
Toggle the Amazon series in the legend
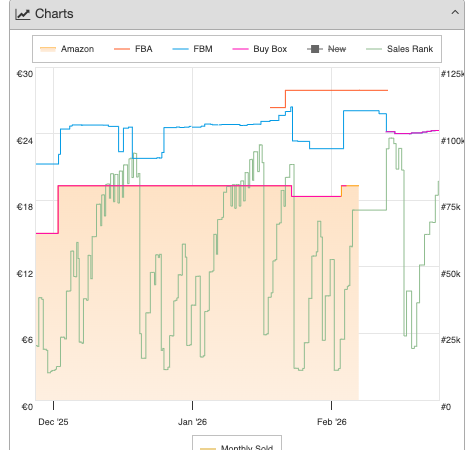click(67, 49)
